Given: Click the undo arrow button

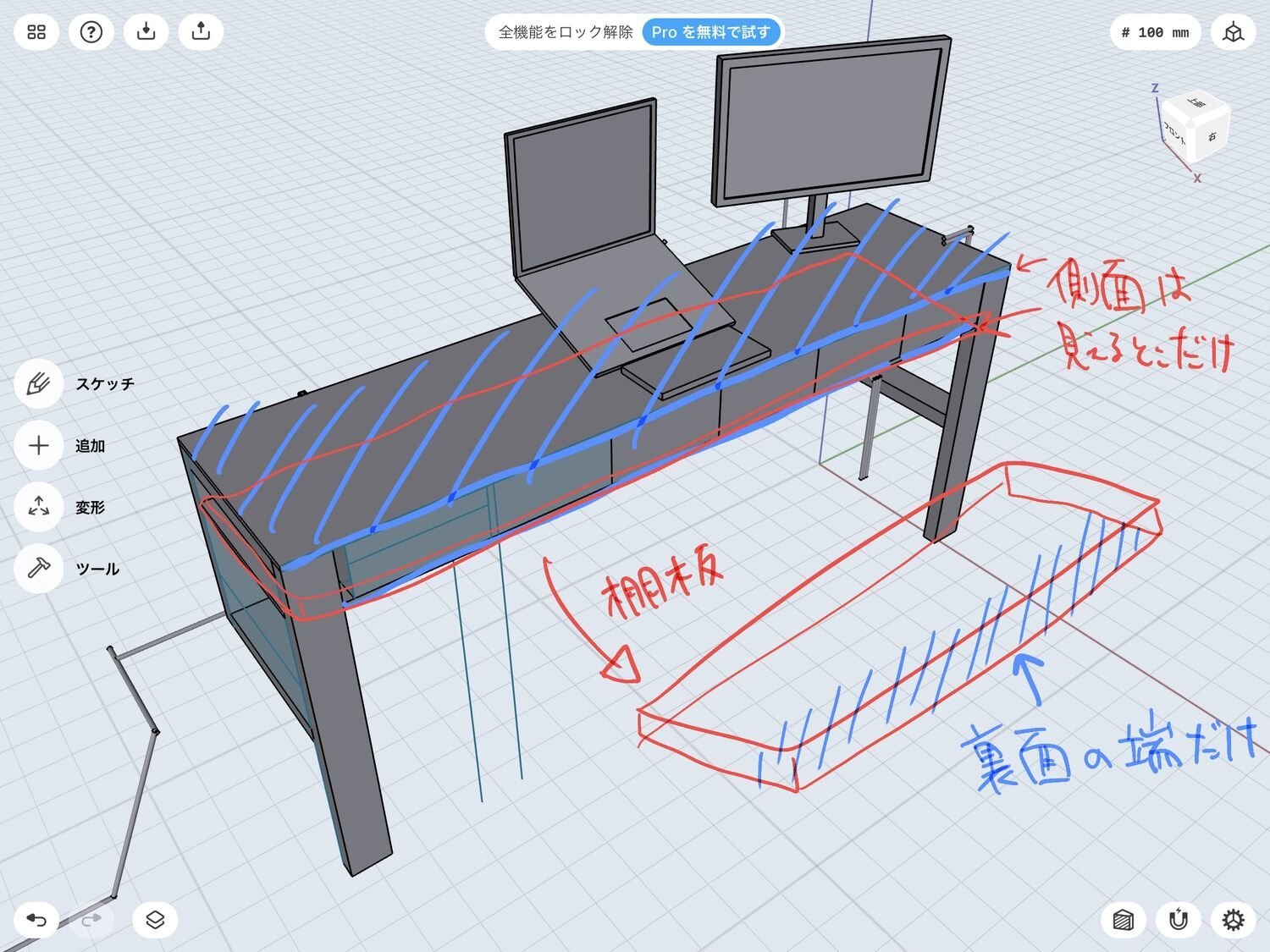Looking at the screenshot, I should coord(36,920).
